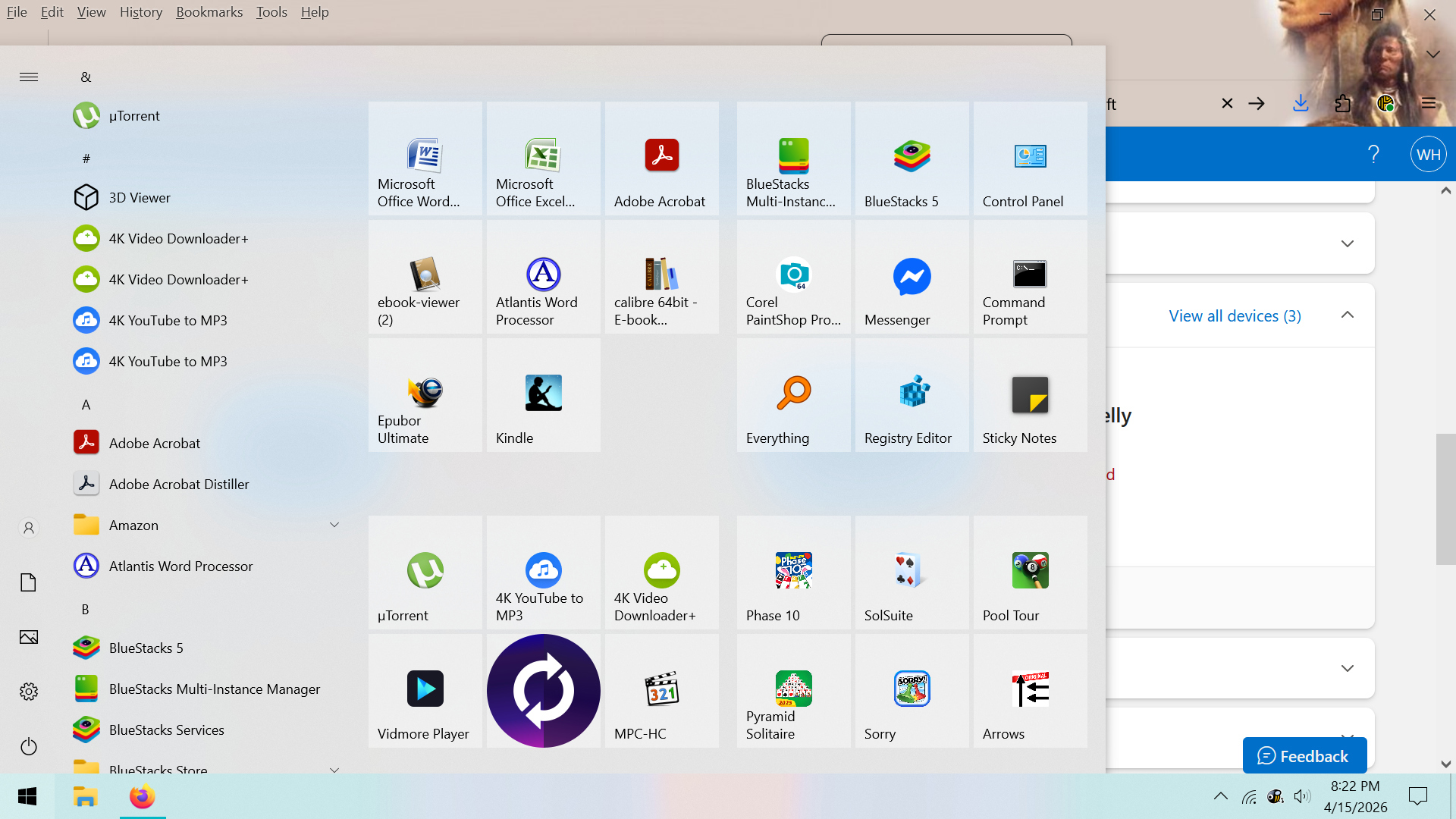Click the Firefox forward arrow button

pyautogui.click(x=1257, y=103)
